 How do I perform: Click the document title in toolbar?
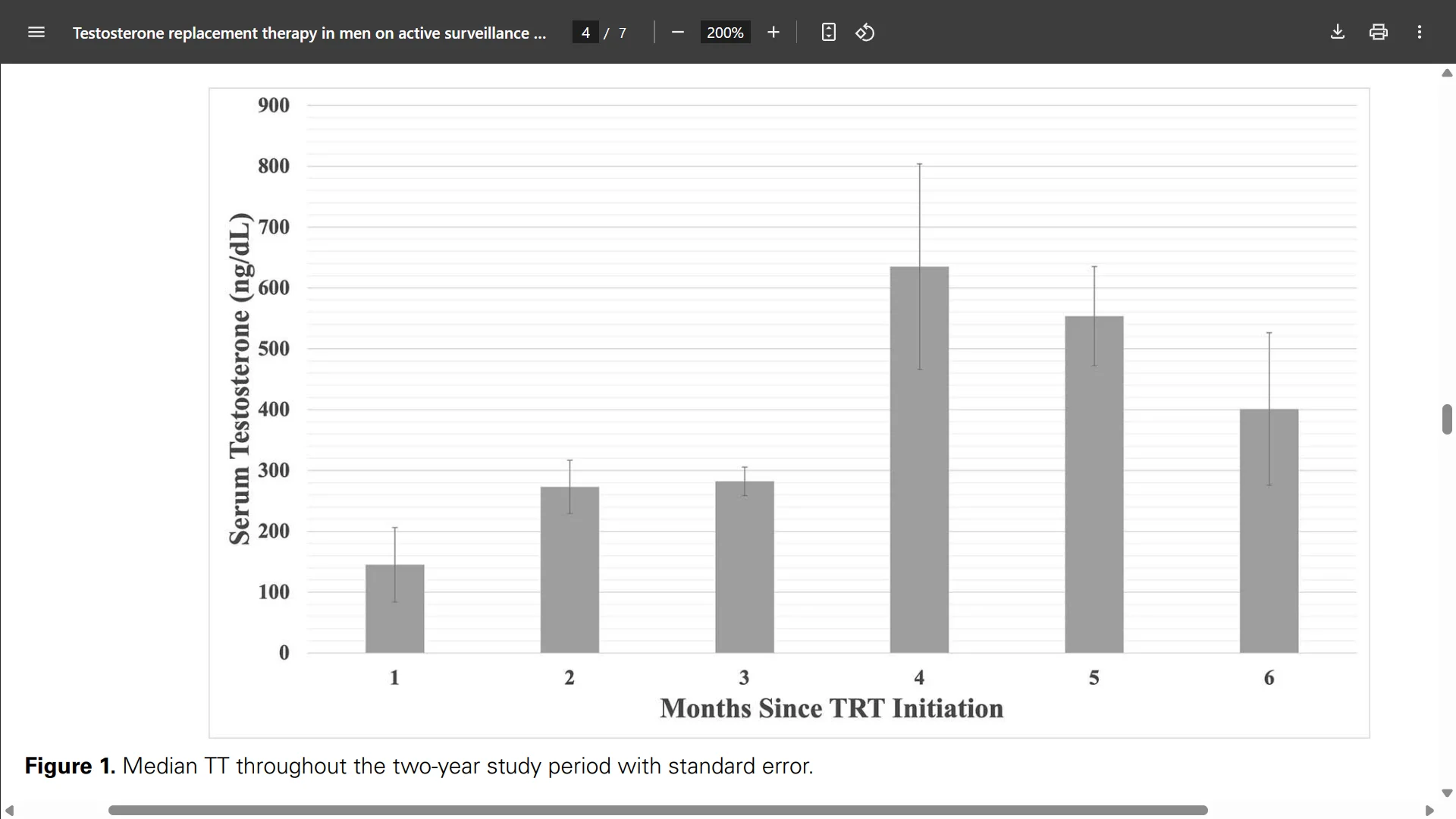(x=309, y=33)
